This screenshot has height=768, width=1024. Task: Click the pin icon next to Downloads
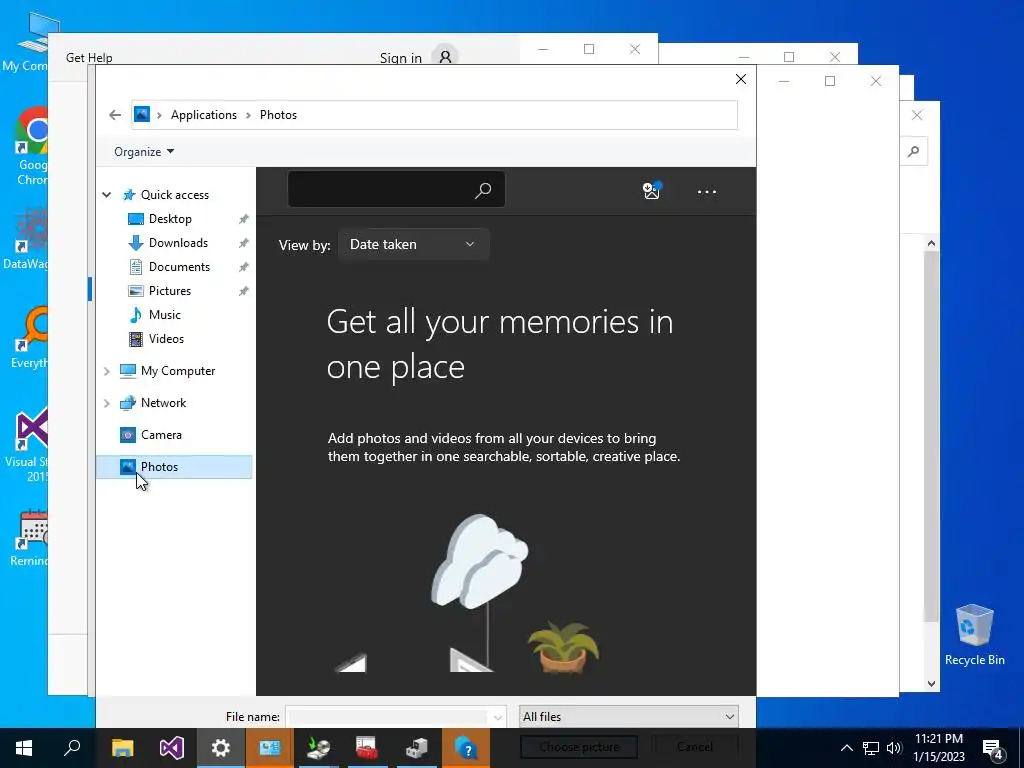244,243
